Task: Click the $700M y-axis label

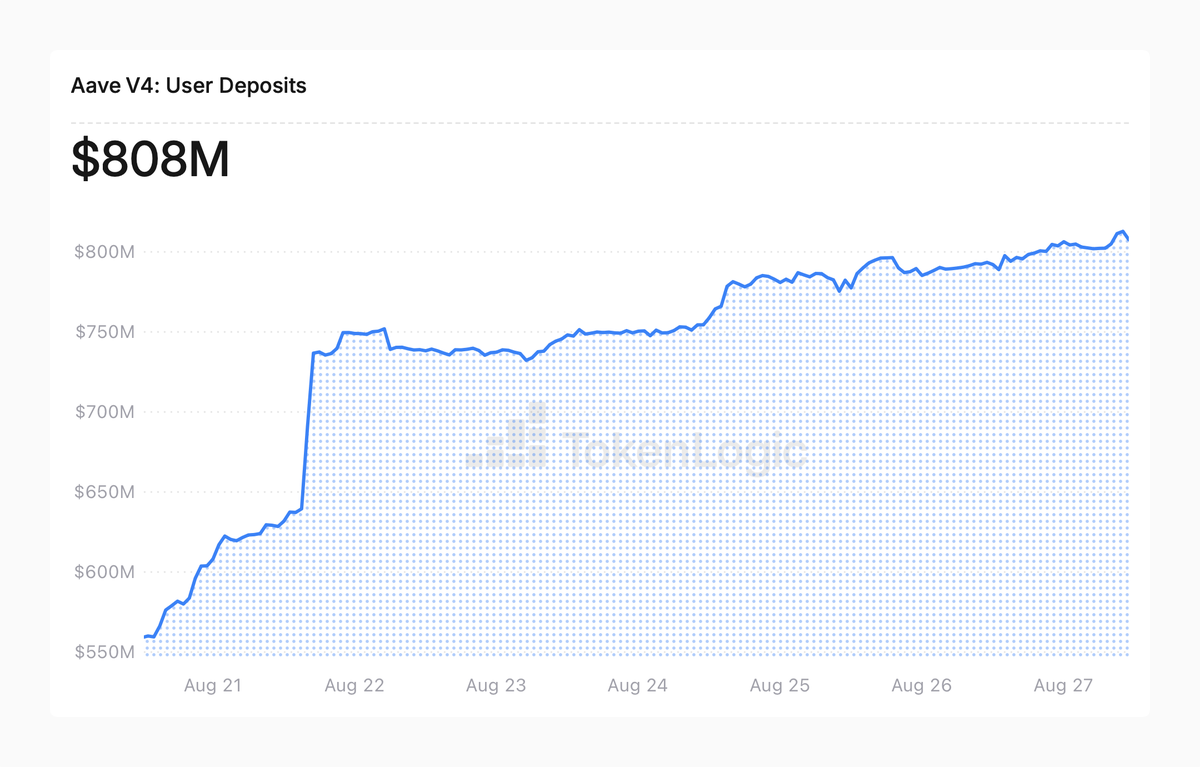Action: (105, 412)
